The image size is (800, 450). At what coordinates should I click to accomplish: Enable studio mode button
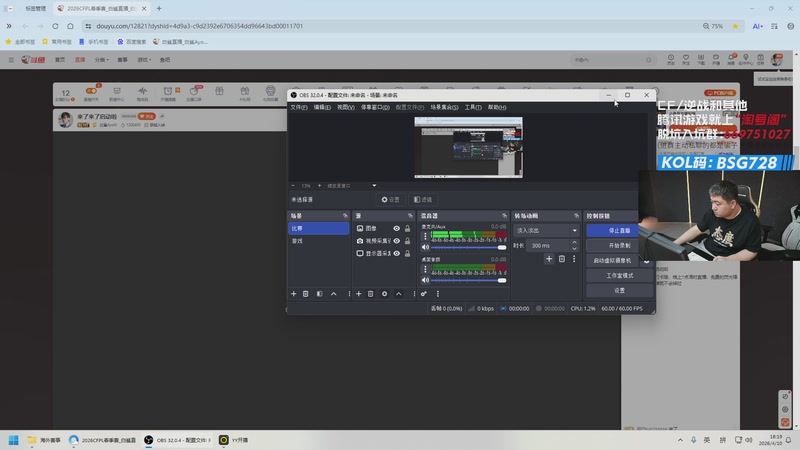619,276
